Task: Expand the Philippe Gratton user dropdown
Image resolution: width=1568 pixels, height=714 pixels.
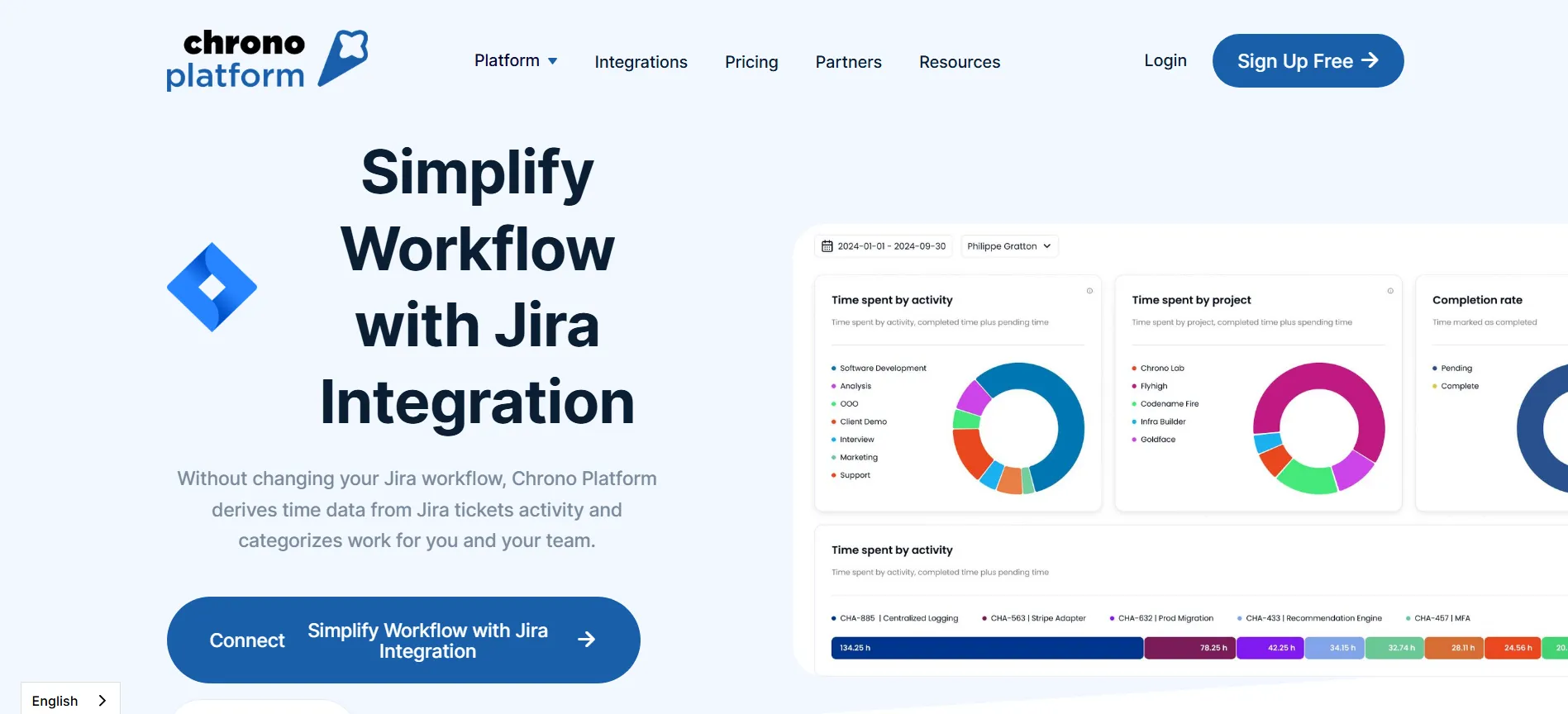Action: click(1009, 246)
